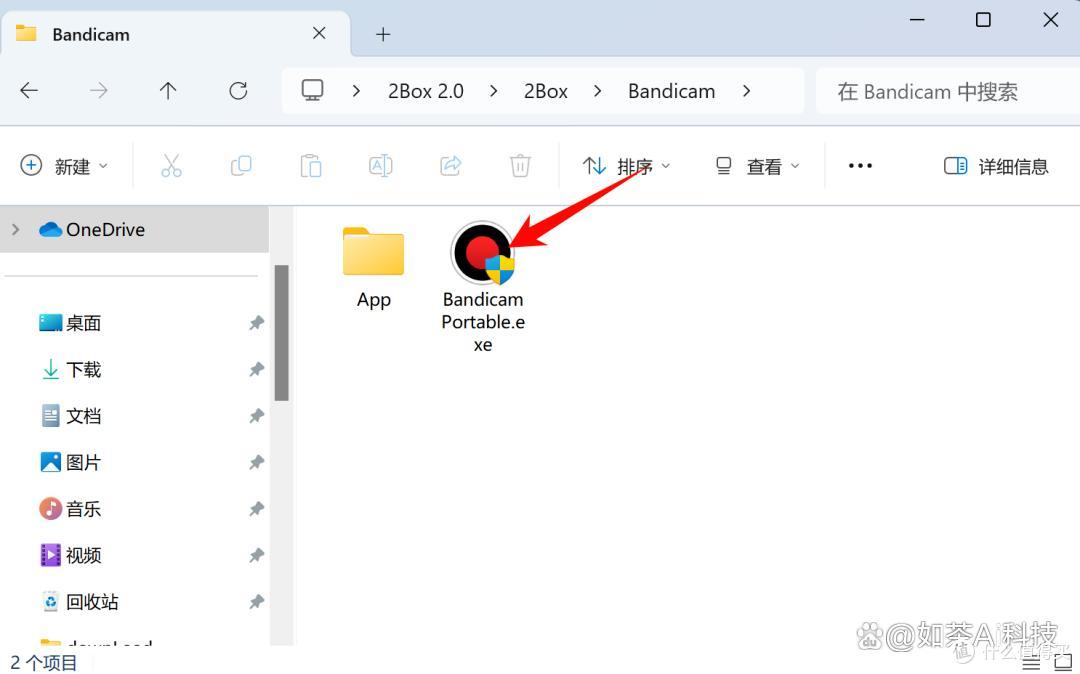
Task: Open 下载 Downloads in sidebar
Action: click(83, 370)
